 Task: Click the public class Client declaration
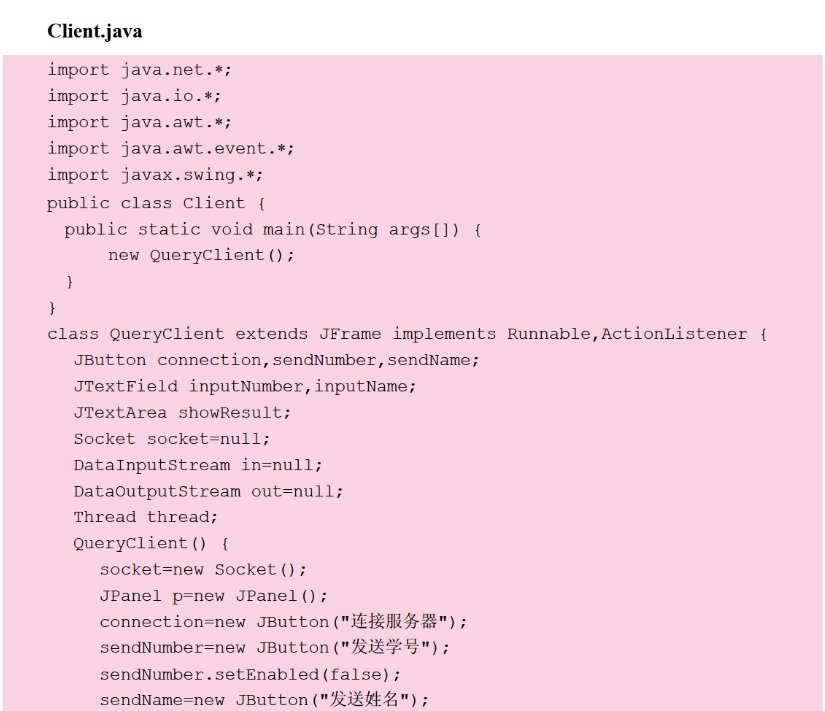[x=155, y=202]
